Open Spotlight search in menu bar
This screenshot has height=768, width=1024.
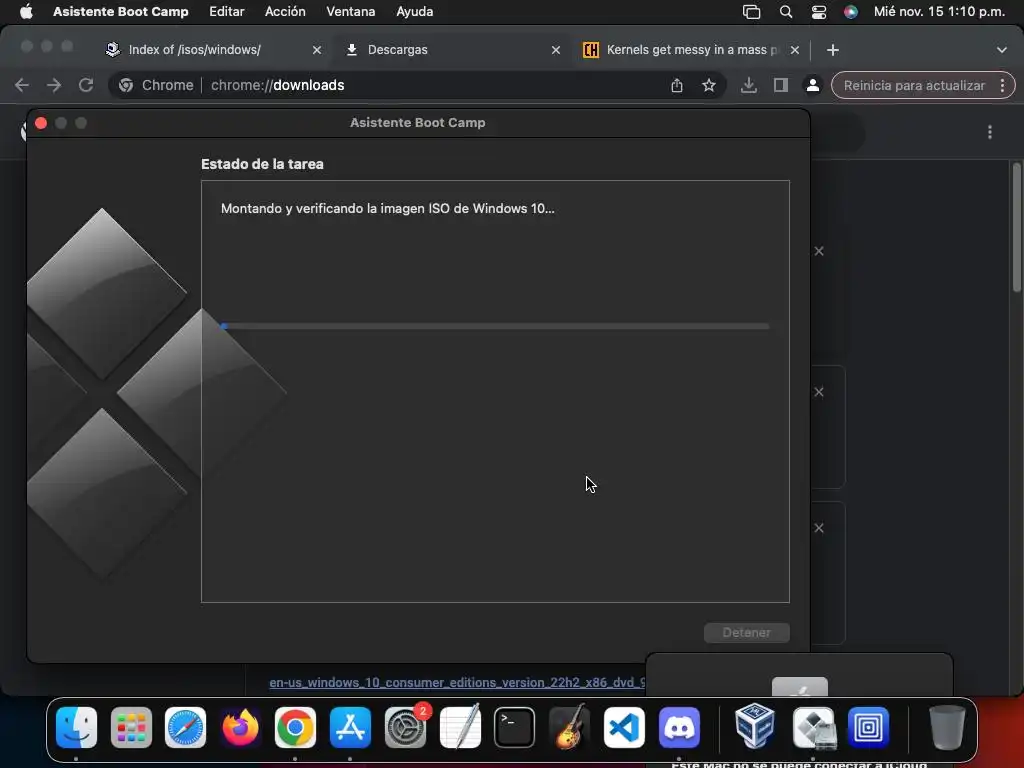coord(786,12)
